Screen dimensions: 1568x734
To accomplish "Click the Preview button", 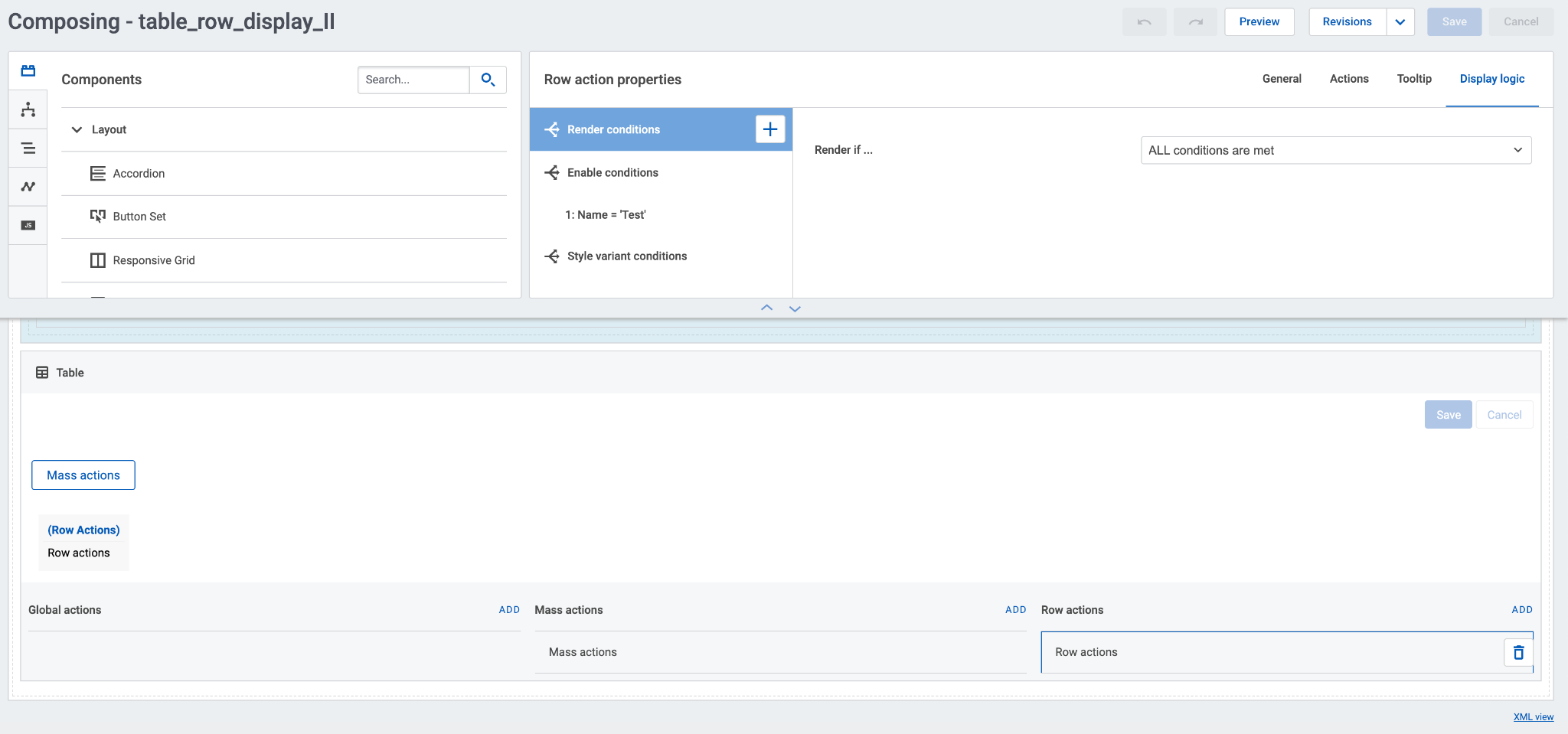I will tap(1259, 22).
